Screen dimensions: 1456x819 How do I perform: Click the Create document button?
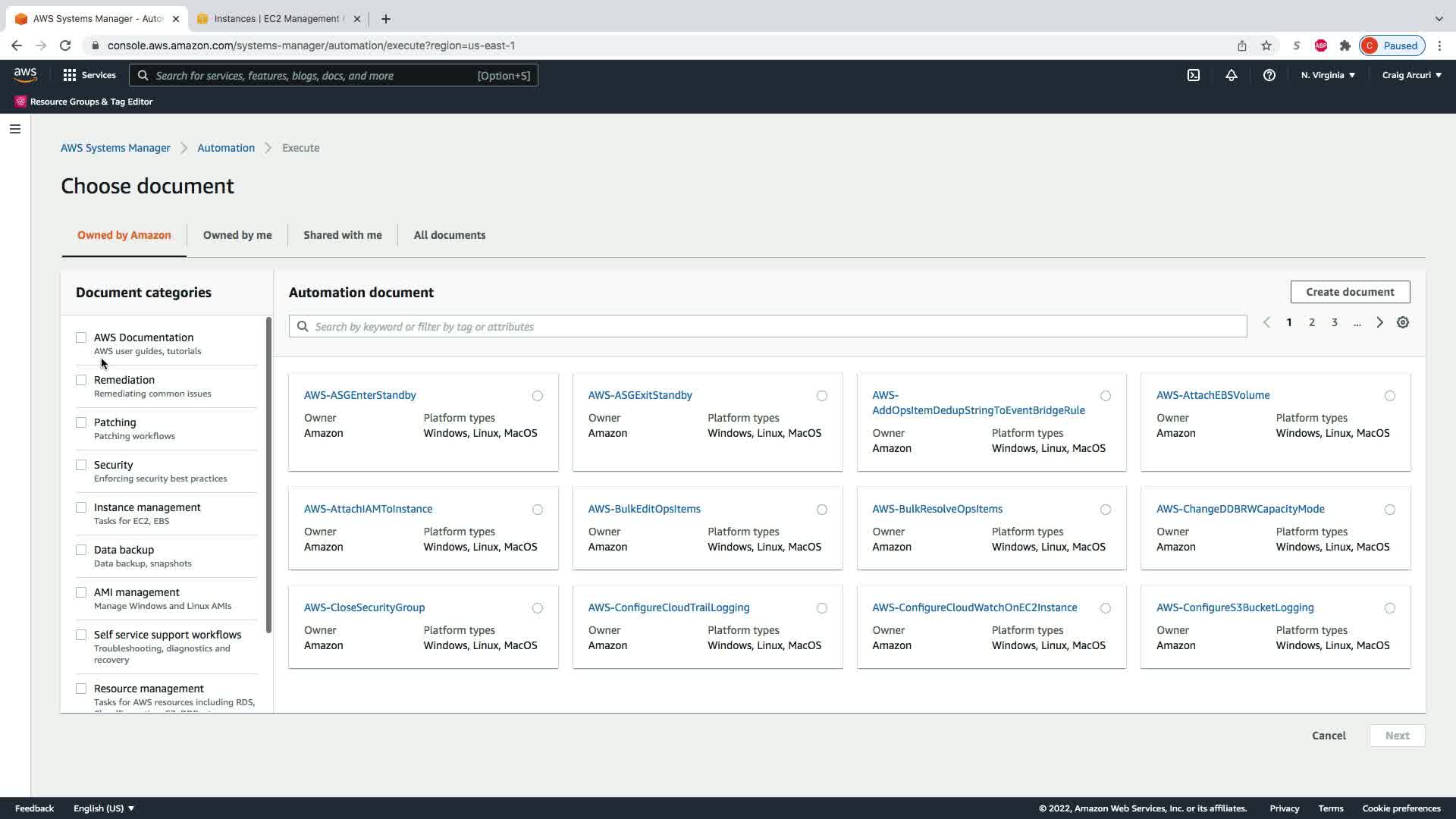1350,292
